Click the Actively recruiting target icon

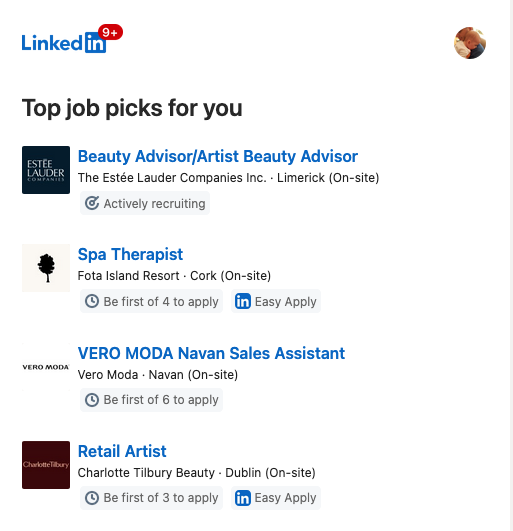pos(92,203)
